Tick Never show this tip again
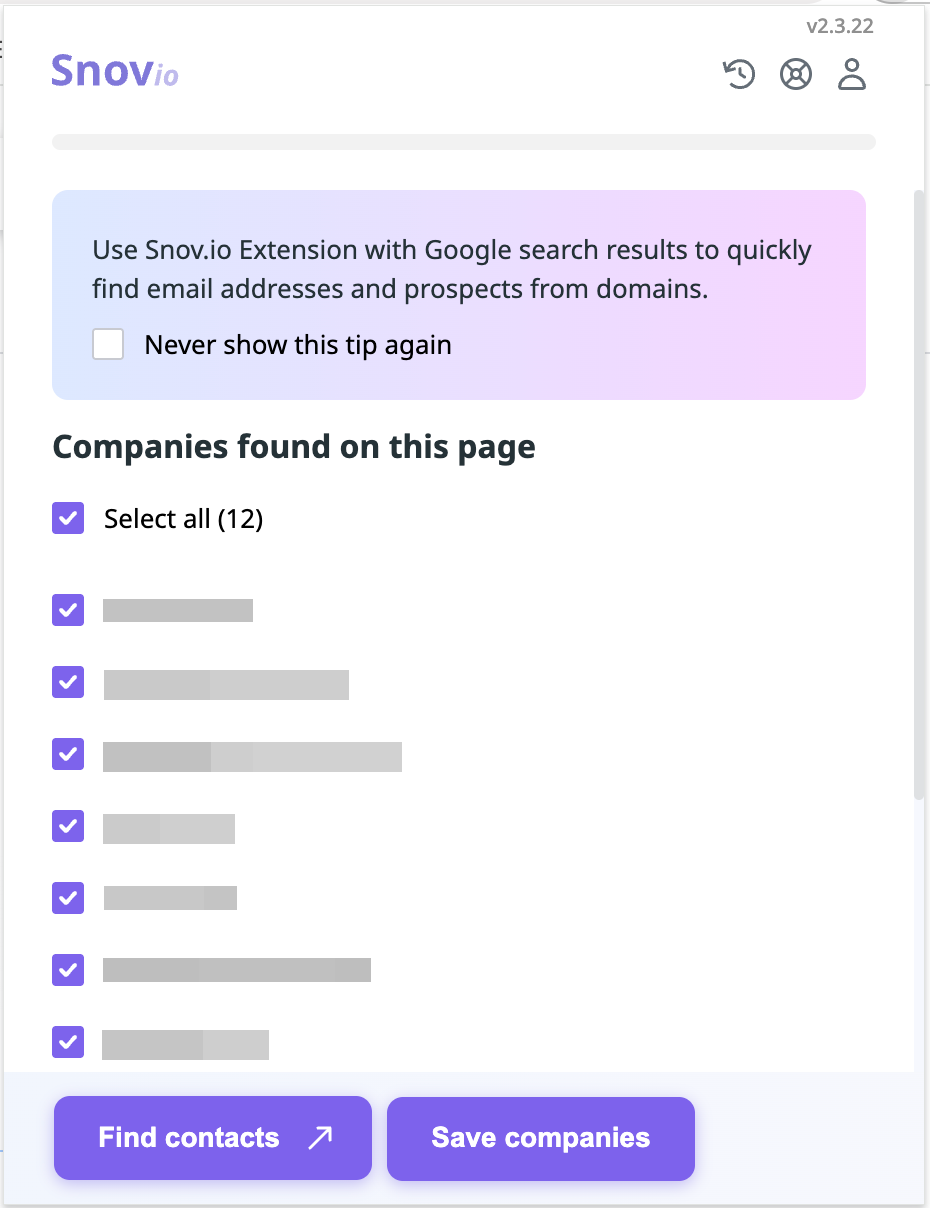Screen dimensions: 930x1208 coord(108,345)
